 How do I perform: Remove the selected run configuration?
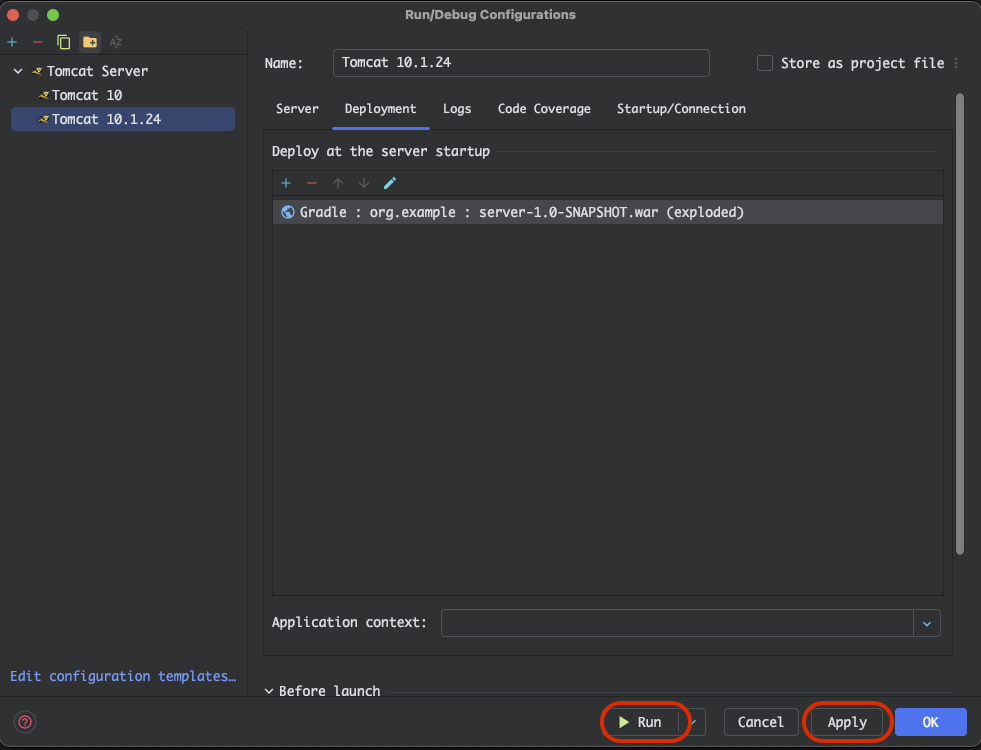pyautogui.click(x=38, y=42)
